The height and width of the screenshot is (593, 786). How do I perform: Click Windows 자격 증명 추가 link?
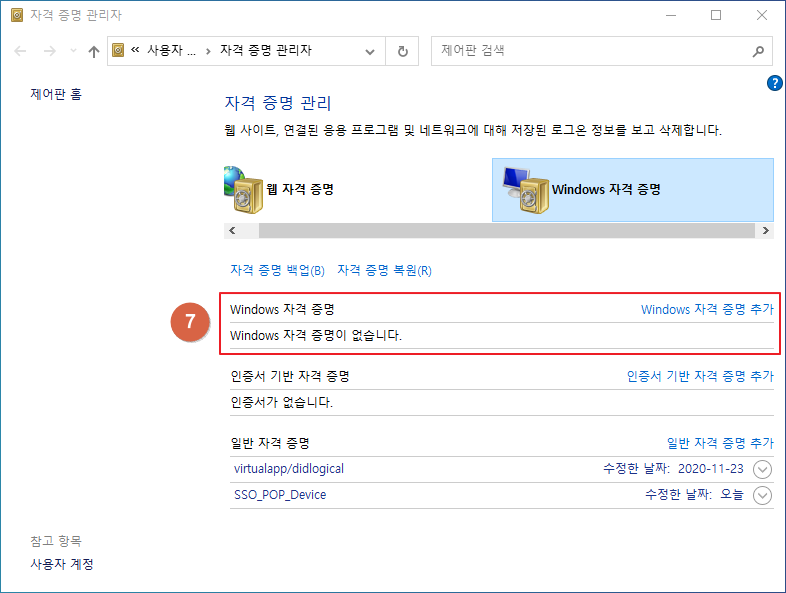(x=707, y=309)
